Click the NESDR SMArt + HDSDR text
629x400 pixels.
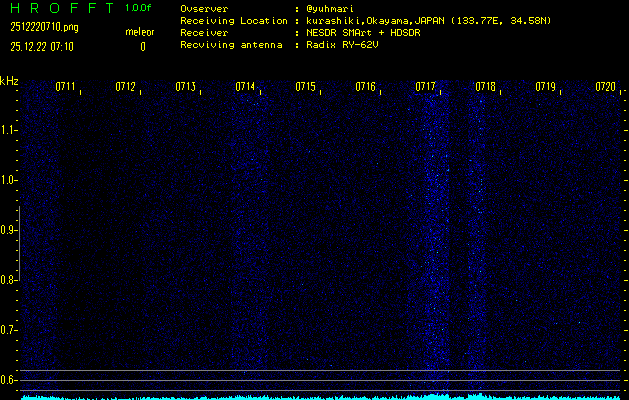(363, 33)
